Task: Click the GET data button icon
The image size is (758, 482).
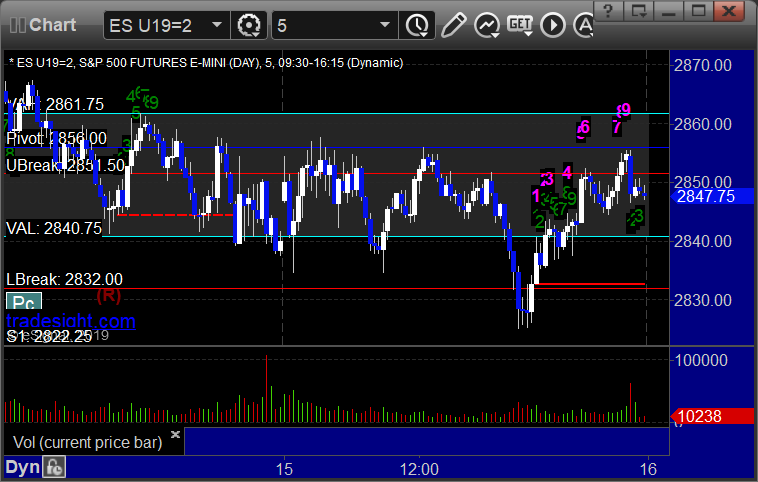Action: point(520,25)
